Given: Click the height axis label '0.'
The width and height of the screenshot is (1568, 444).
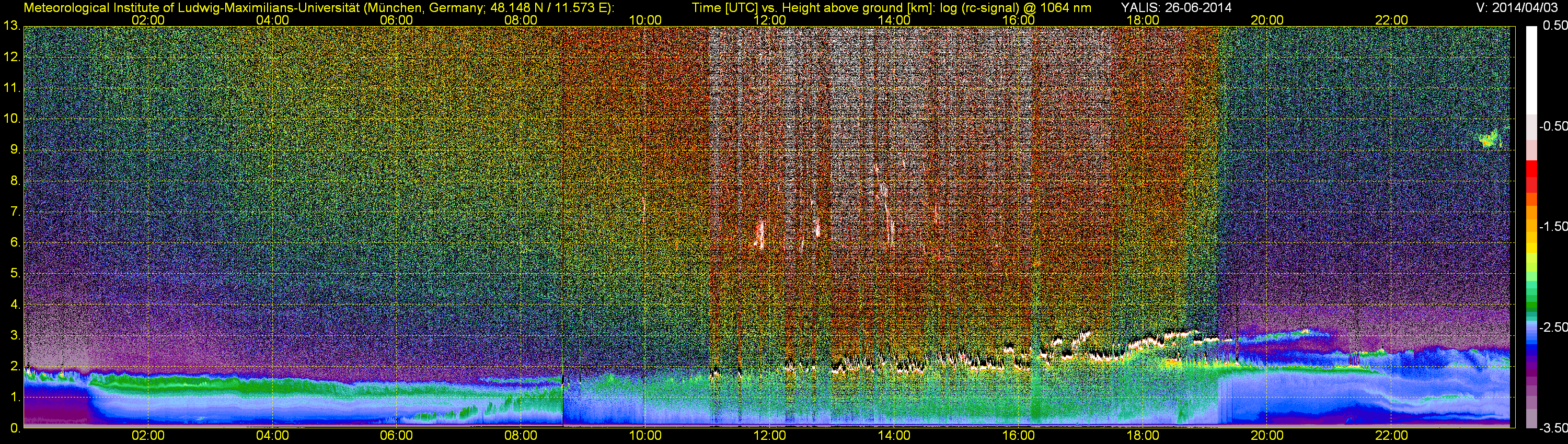Looking at the screenshot, I should pos(15,428).
